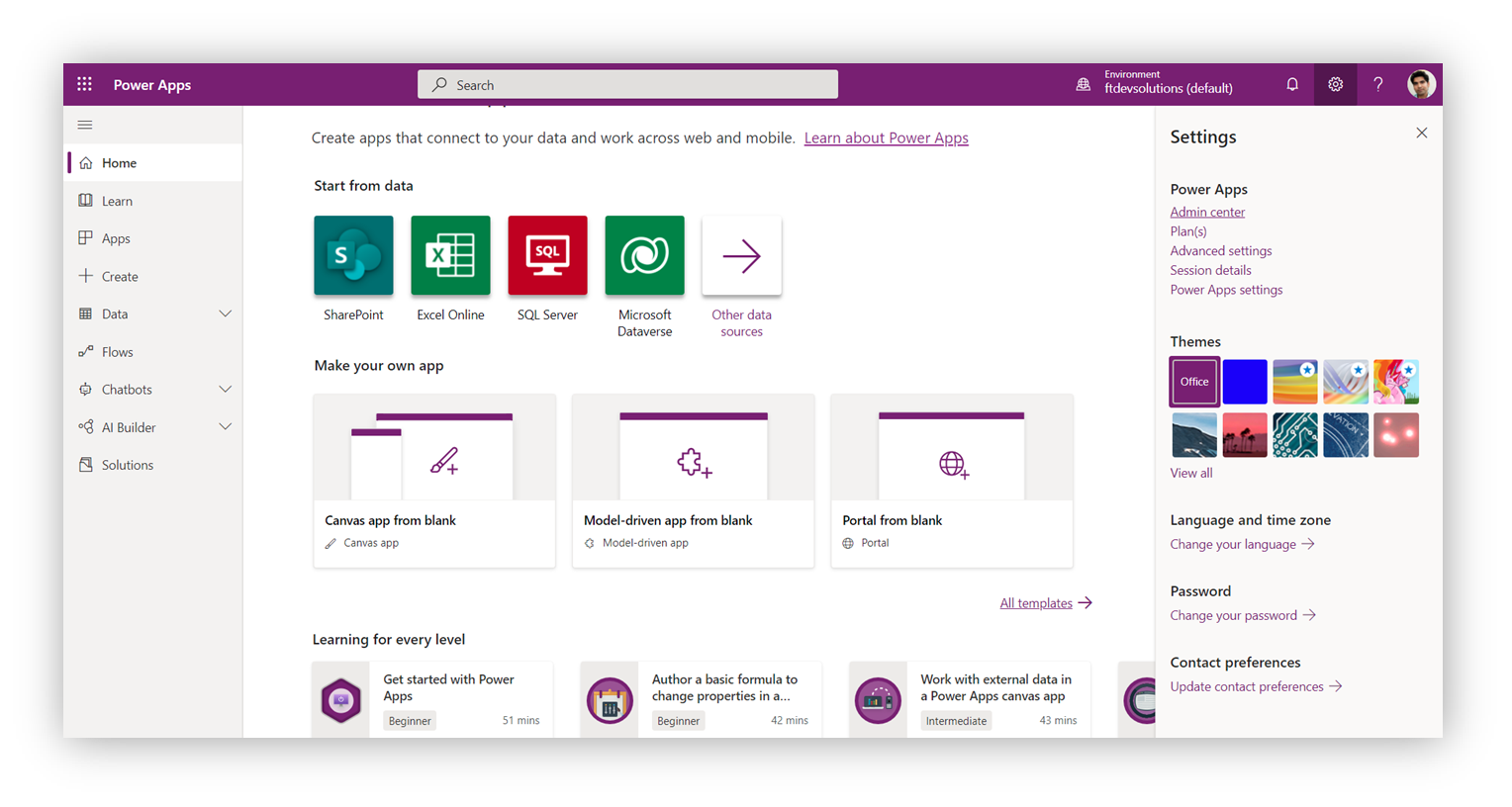Open Other data sources arrow tile

tap(741, 255)
